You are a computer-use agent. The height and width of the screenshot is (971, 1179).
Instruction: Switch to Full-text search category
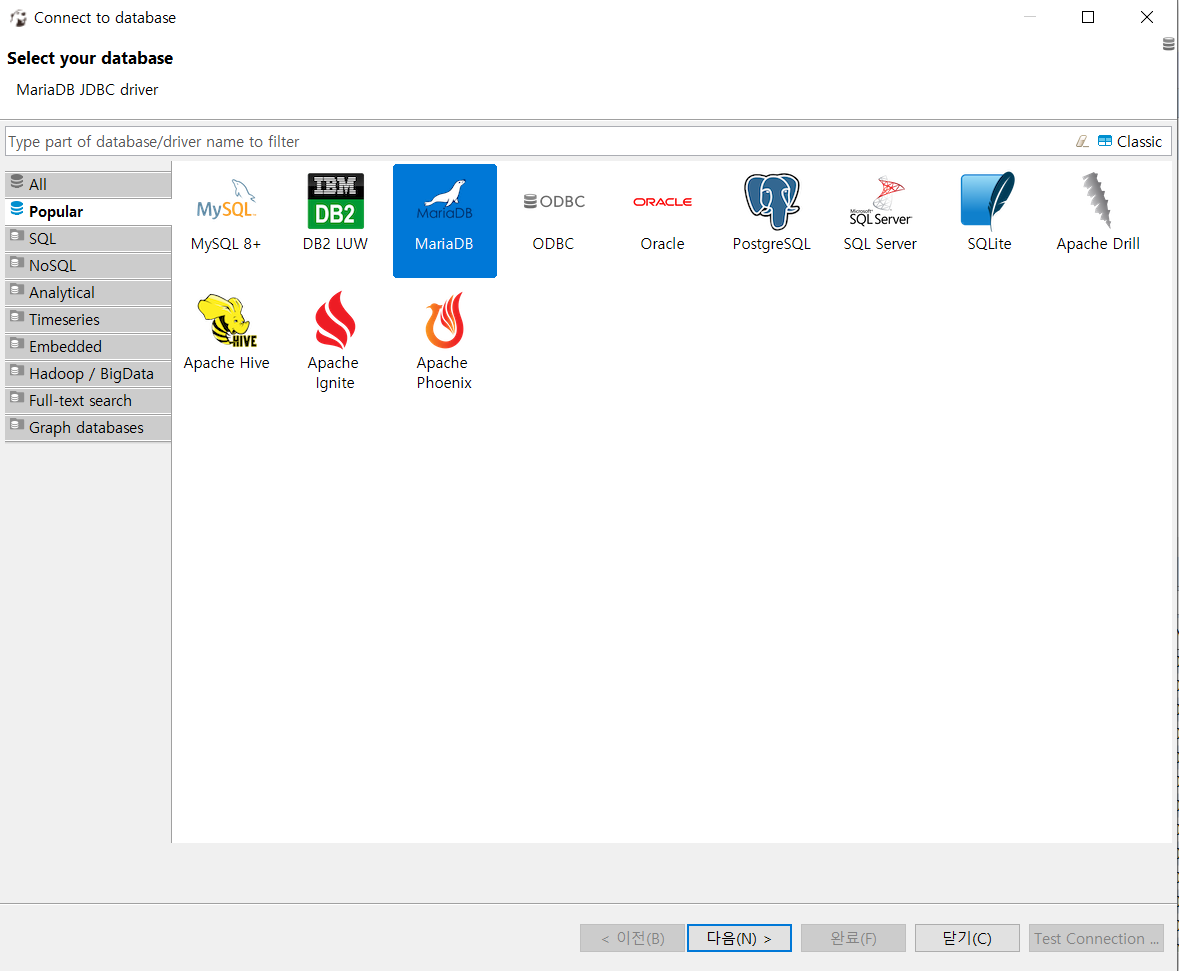88,401
